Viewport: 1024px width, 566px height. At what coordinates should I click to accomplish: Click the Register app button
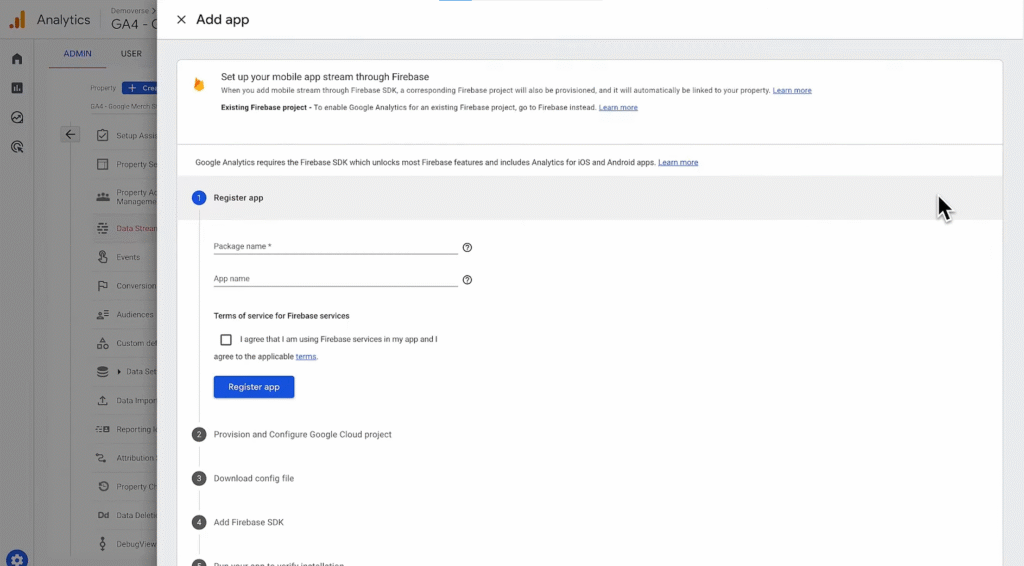254,387
